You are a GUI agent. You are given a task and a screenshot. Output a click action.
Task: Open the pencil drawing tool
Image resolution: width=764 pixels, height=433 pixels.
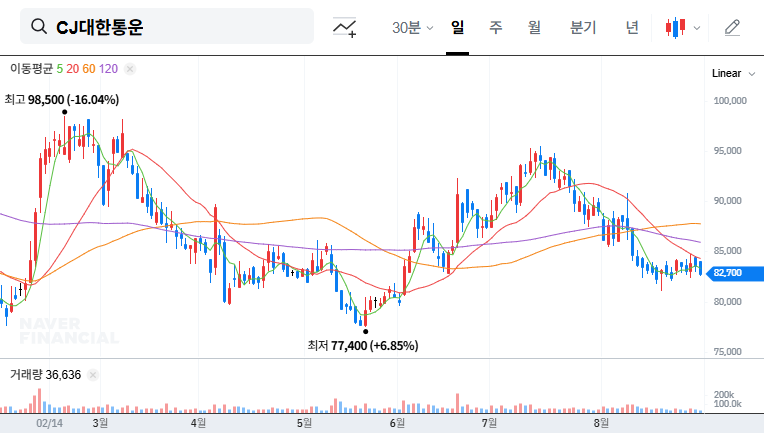pyautogui.click(x=732, y=27)
